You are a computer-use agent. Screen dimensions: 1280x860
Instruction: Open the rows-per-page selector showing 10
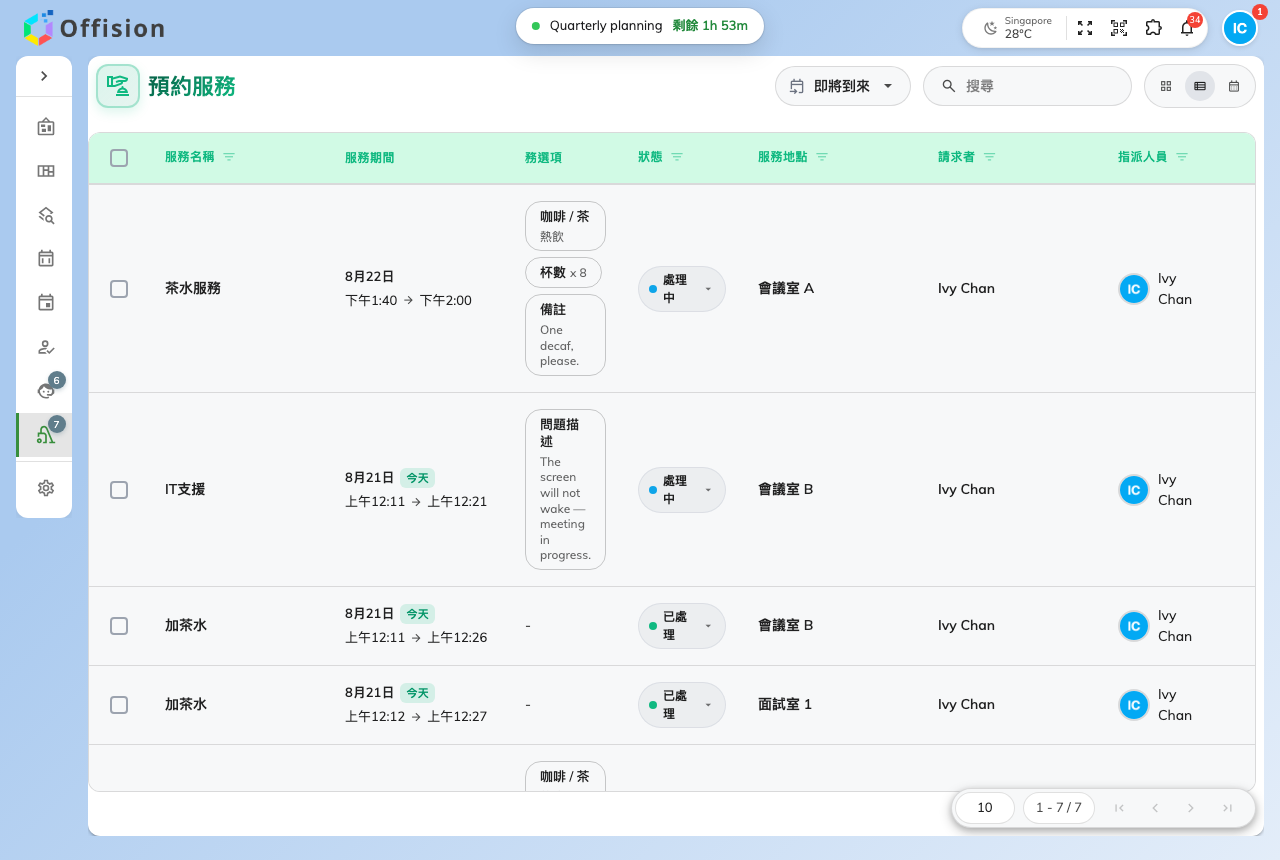click(985, 808)
